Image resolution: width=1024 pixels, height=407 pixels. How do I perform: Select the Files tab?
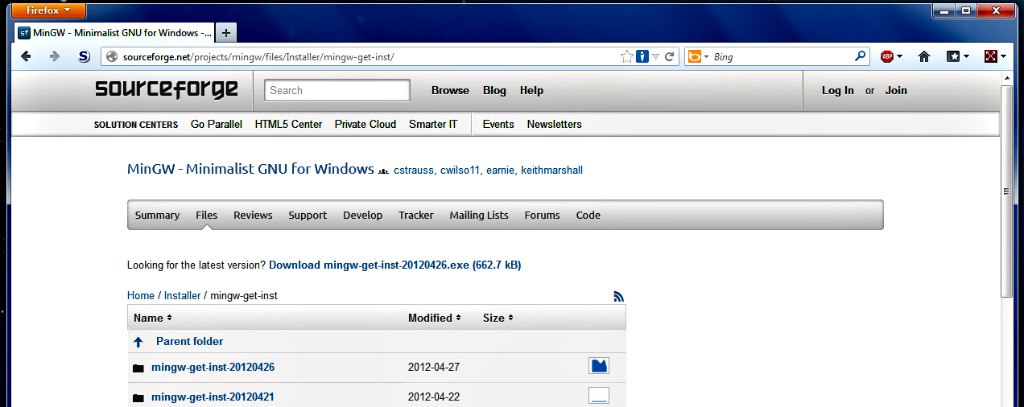point(206,215)
